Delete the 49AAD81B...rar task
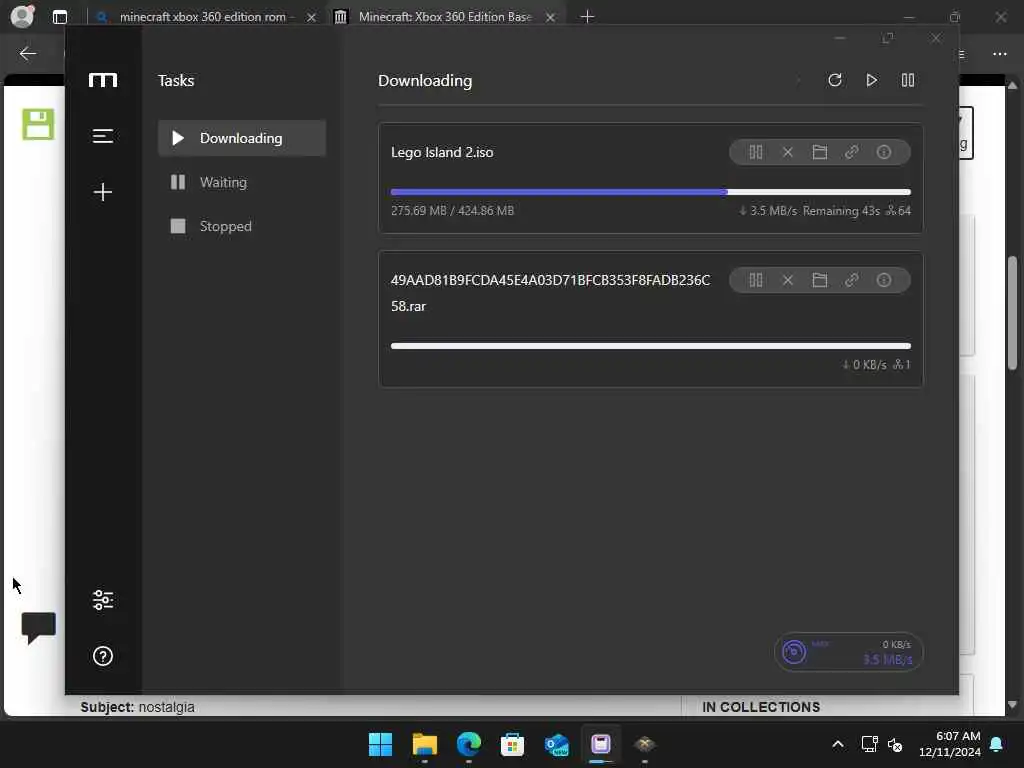The image size is (1024, 768). pos(788,280)
